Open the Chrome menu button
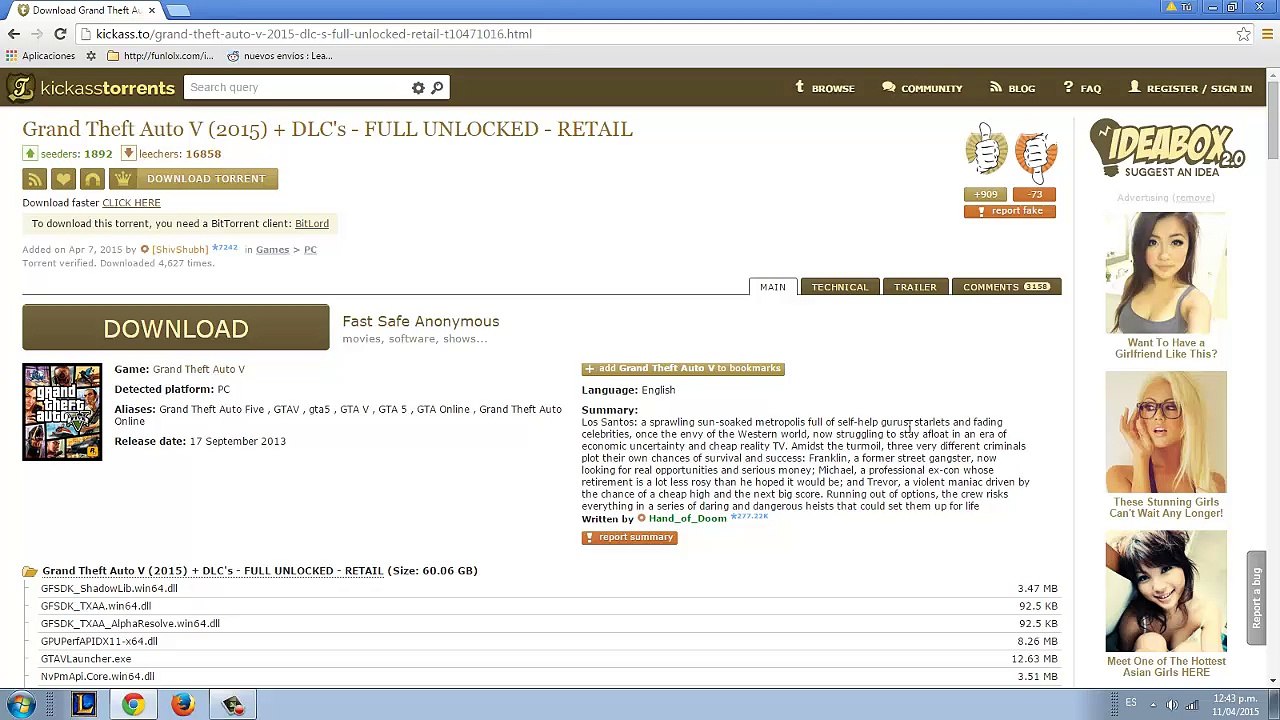Viewport: 1280px width, 720px height. (1266, 34)
